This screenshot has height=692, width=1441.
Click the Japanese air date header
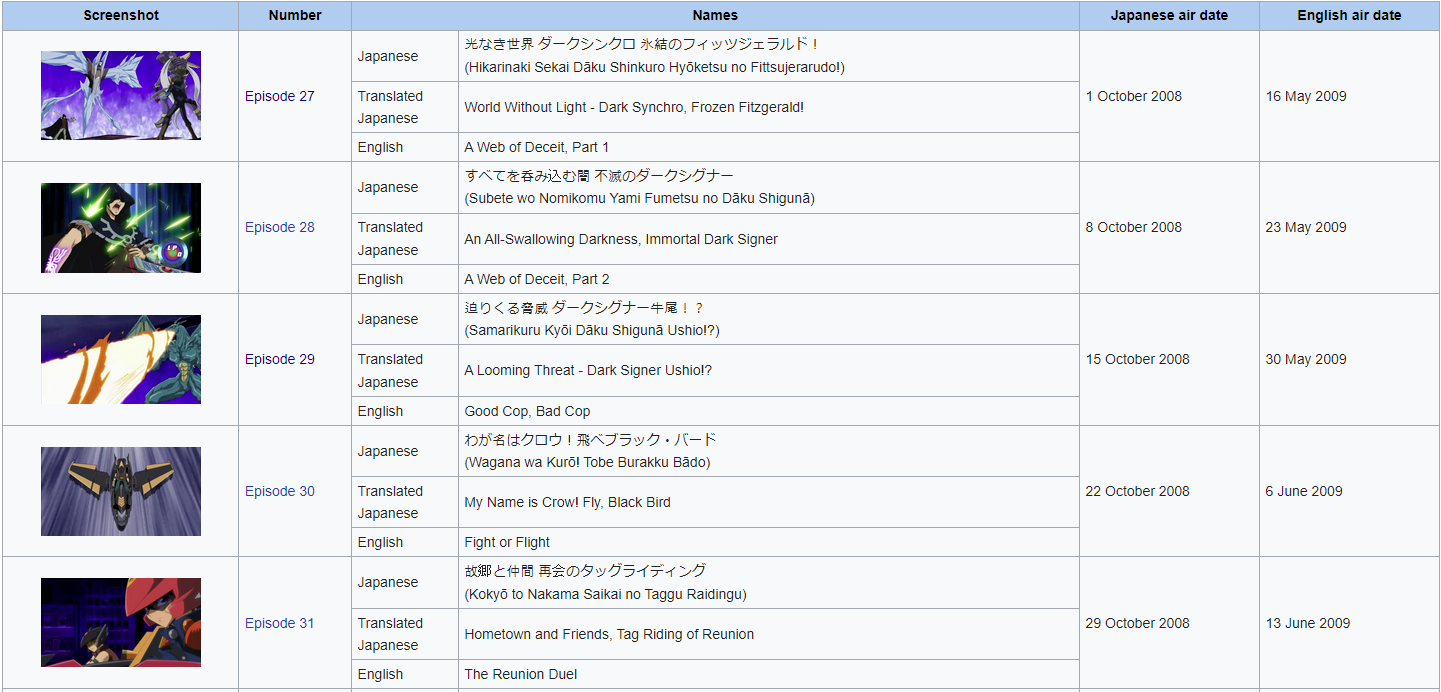[1169, 15]
